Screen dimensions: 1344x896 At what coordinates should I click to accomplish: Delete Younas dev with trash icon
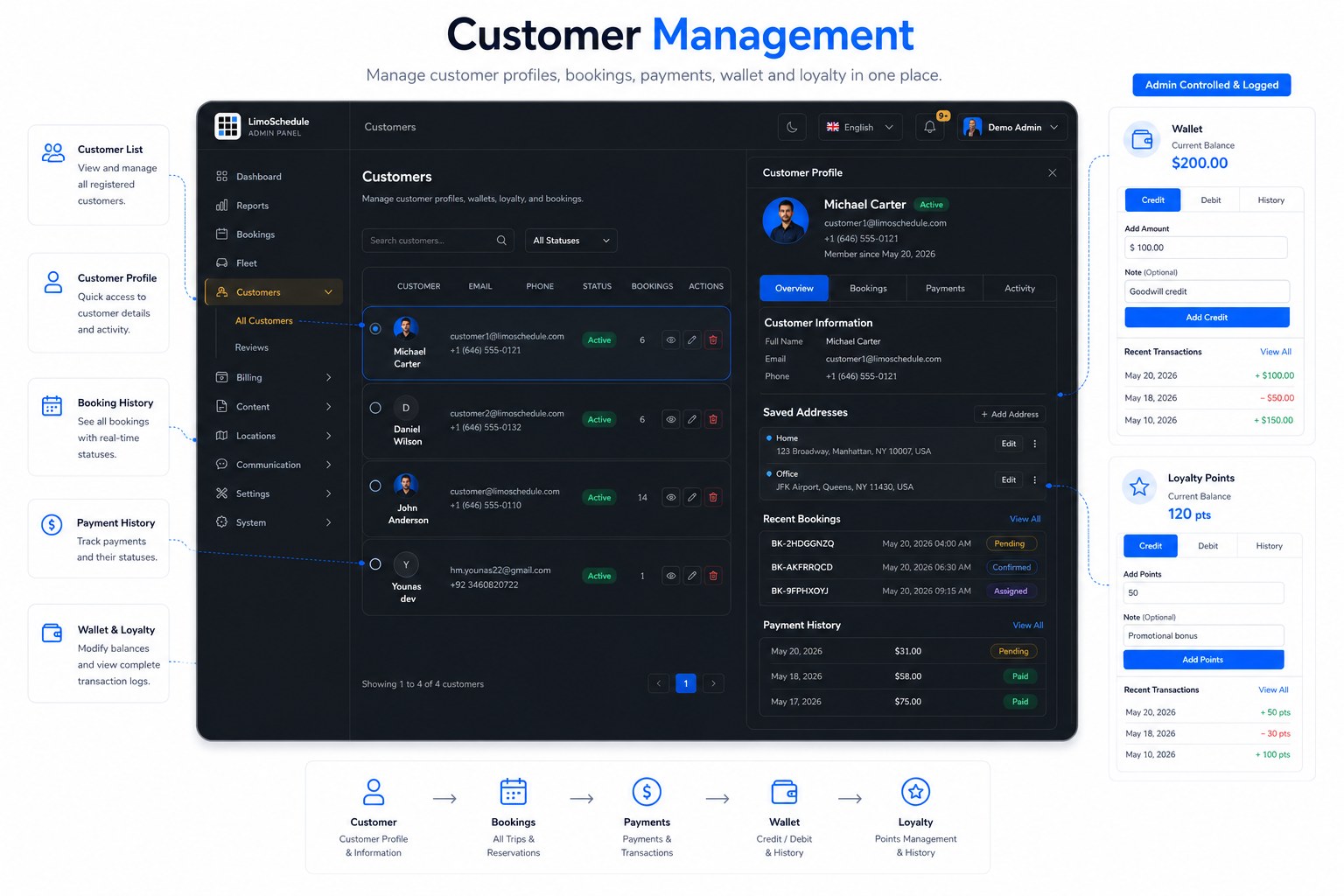[x=713, y=576]
